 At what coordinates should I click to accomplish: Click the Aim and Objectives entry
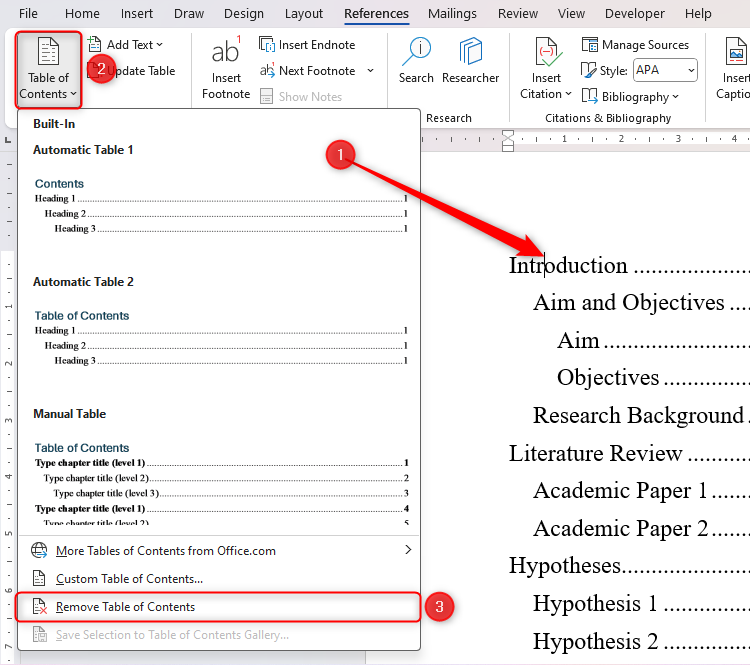[x=629, y=303]
